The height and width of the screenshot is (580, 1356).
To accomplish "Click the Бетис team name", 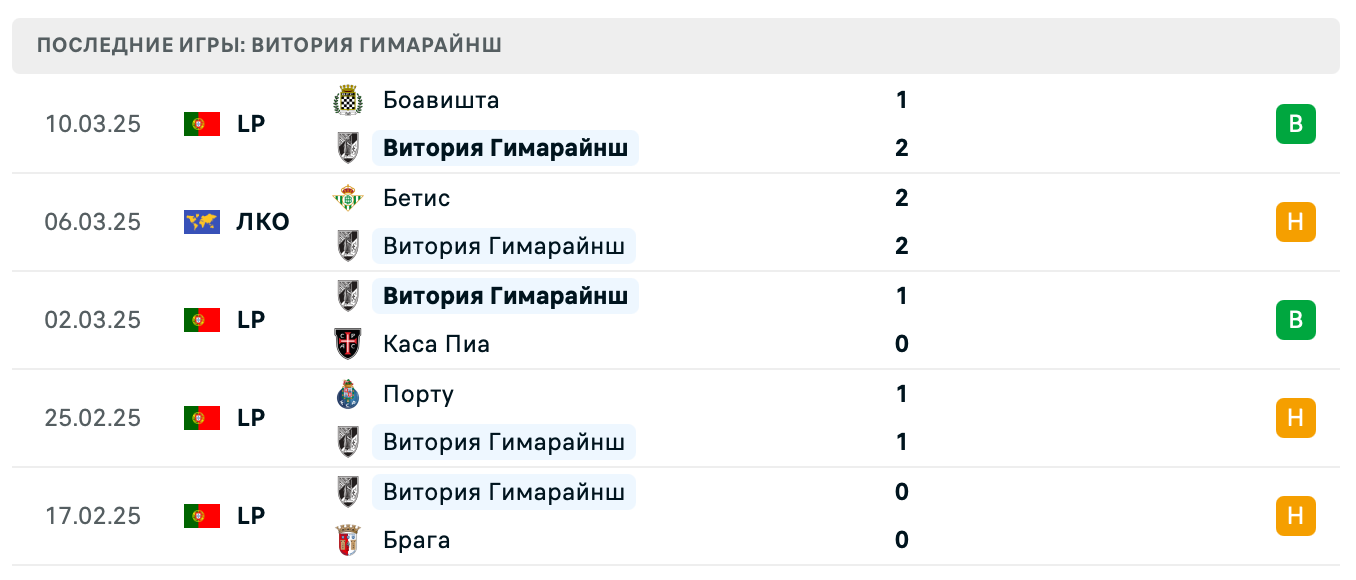I will point(416,198).
